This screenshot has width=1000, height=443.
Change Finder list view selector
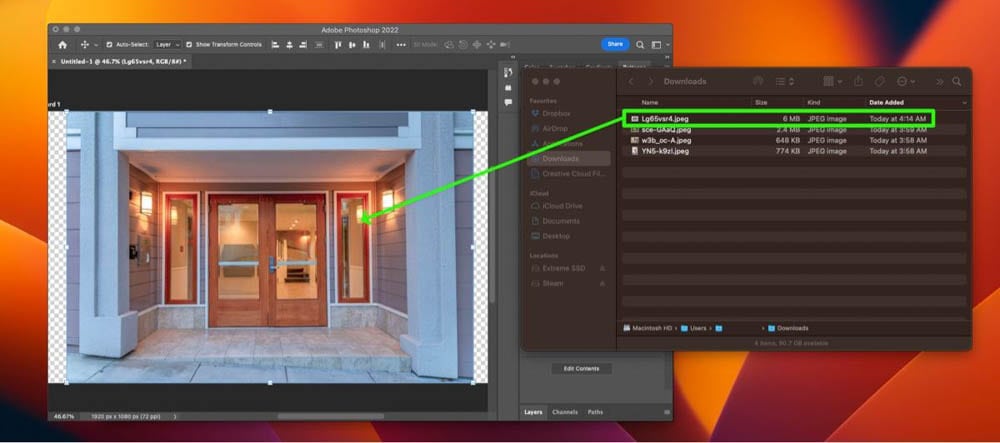point(784,82)
